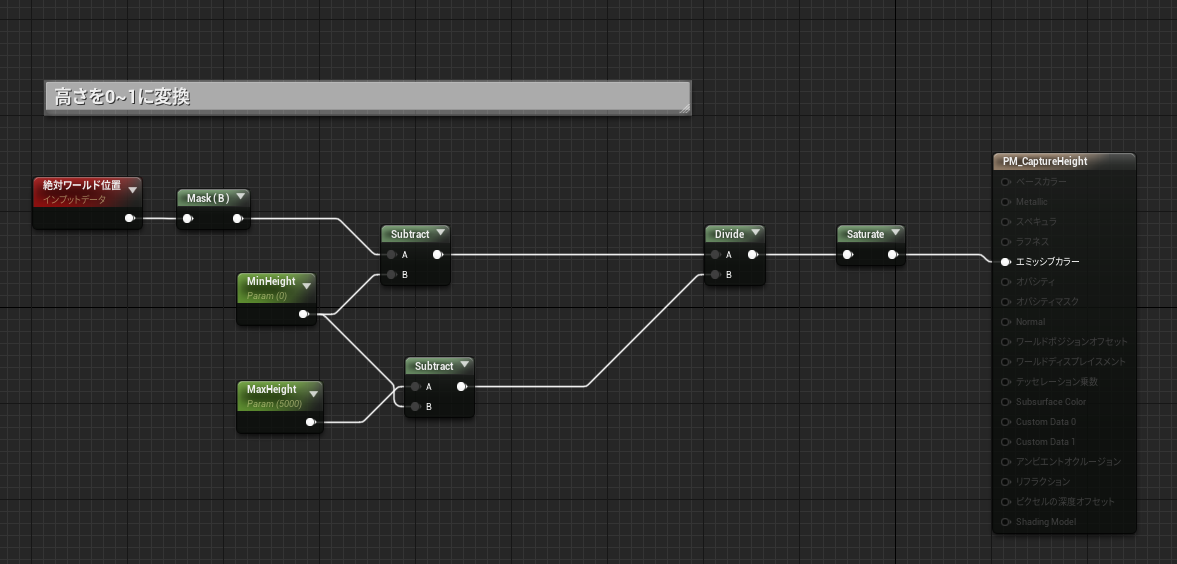Click the Saturate output pin
Screen dimensions: 1177x564
point(893,255)
